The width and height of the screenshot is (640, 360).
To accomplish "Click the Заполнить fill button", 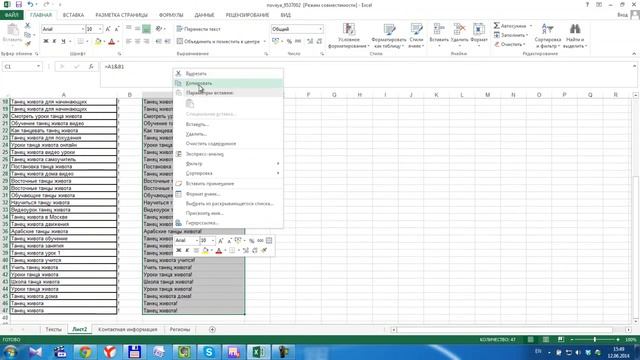I will (510, 35).
